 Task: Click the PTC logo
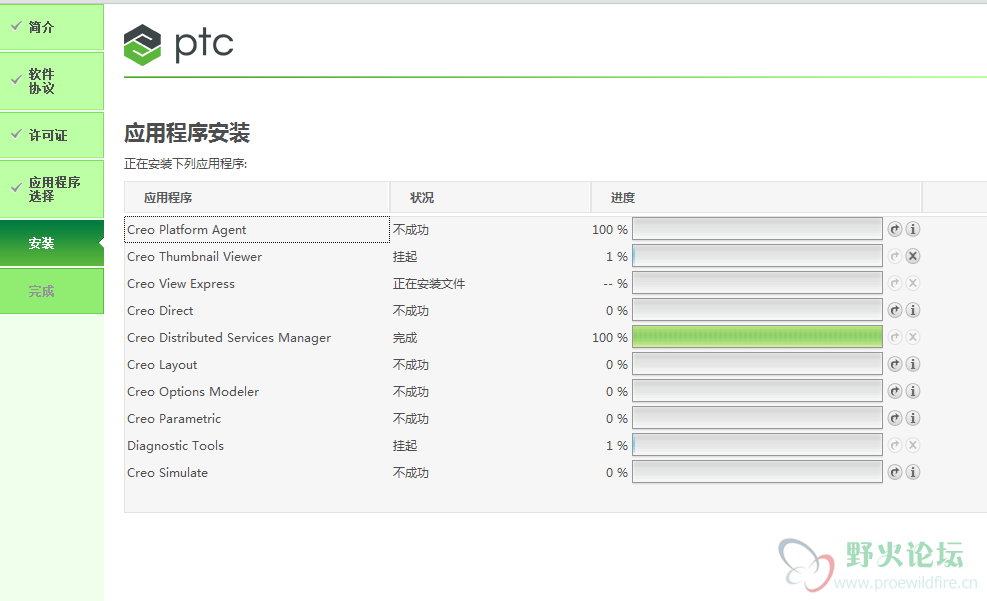click(179, 45)
